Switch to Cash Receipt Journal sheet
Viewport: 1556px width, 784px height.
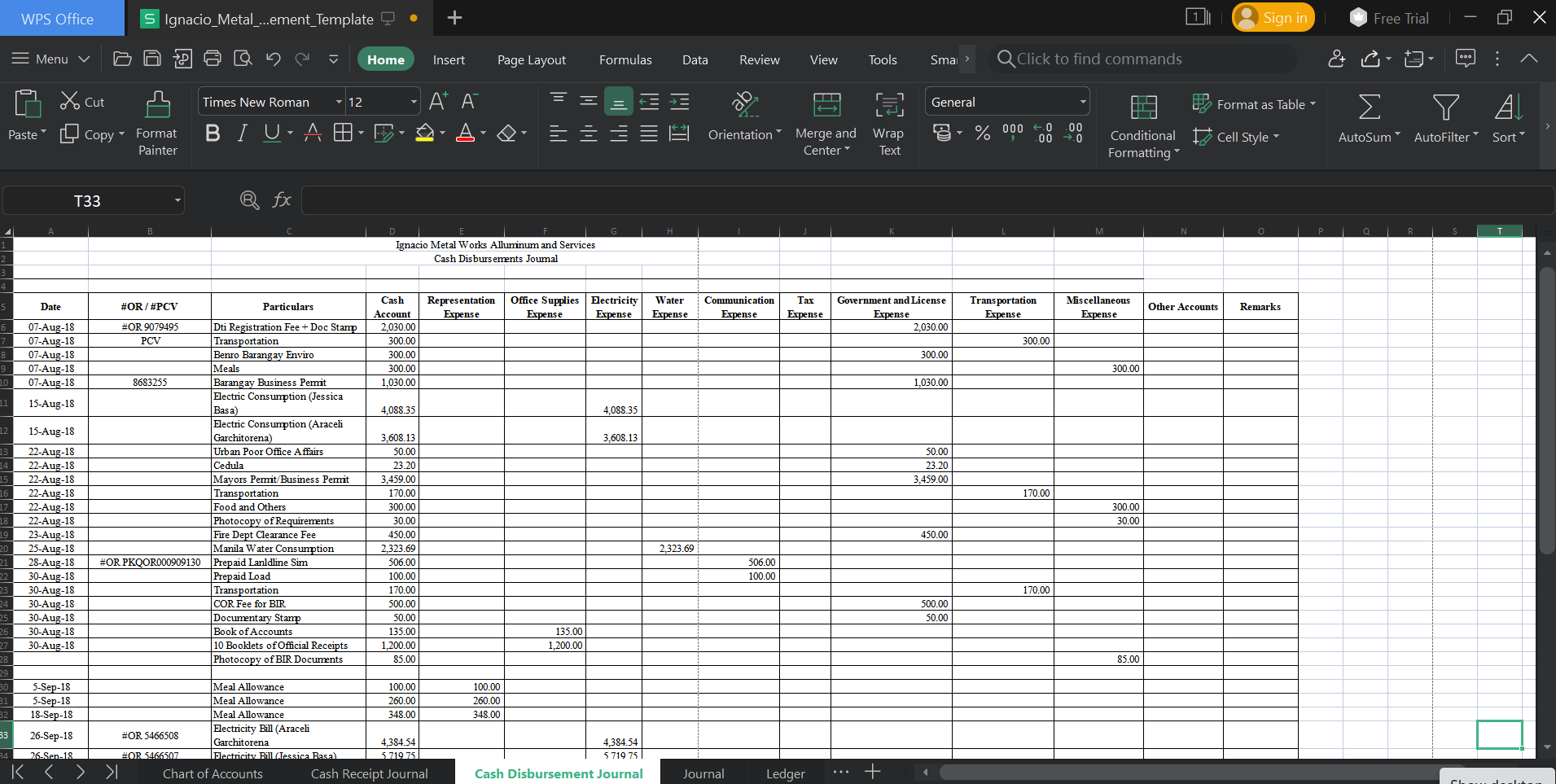(x=369, y=773)
